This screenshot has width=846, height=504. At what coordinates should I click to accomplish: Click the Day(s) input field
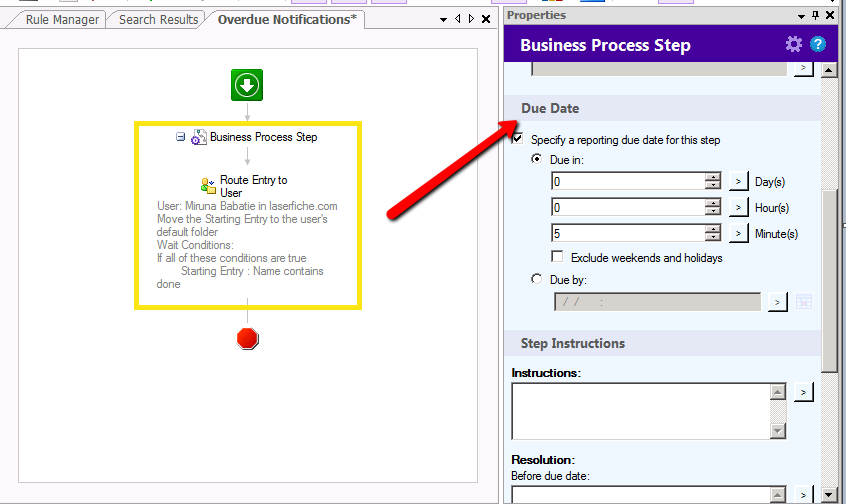pyautogui.click(x=628, y=181)
